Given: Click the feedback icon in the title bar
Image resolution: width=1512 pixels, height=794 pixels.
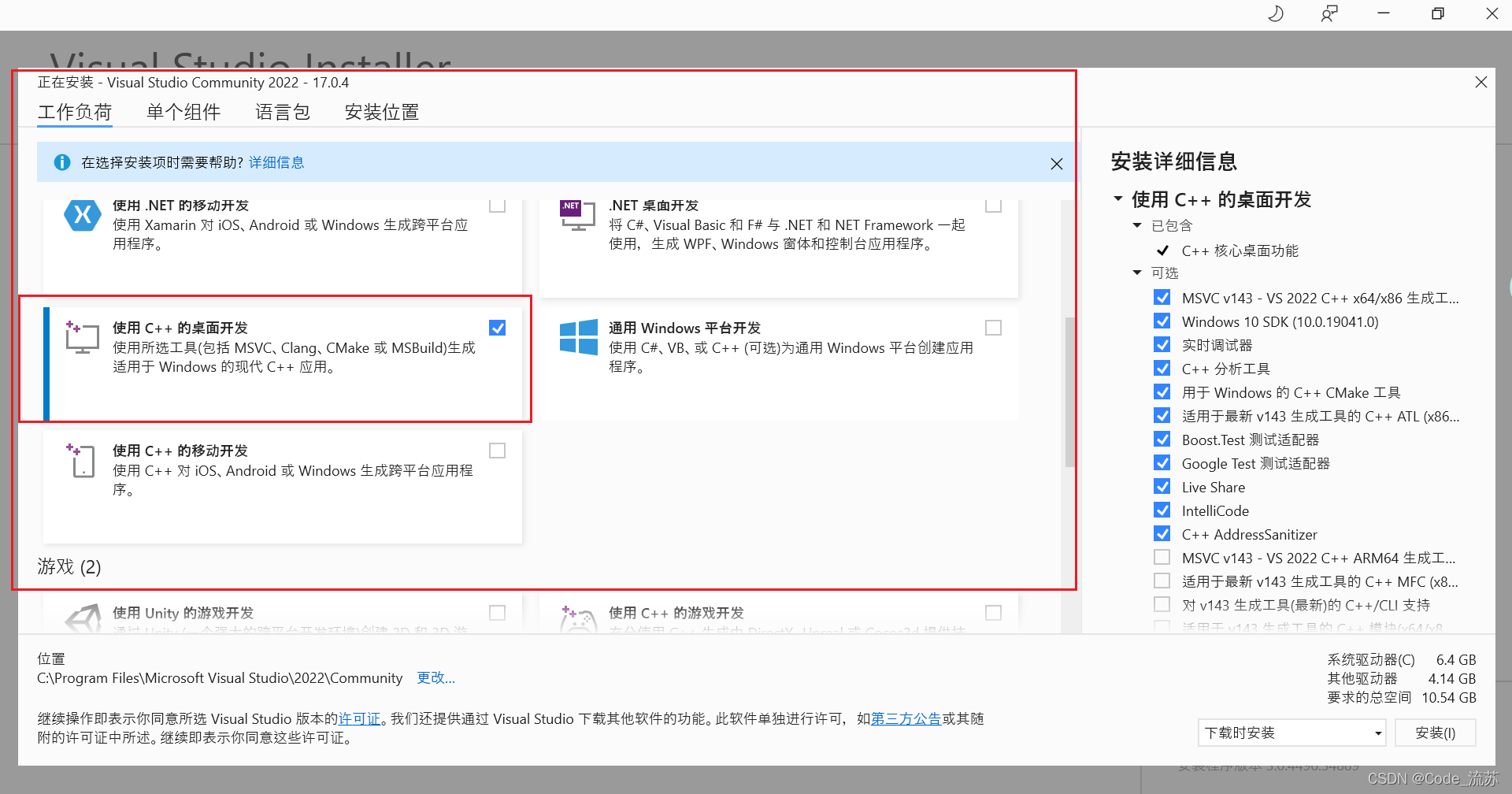Looking at the screenshot, I should pyautogui.click(x=1330, y=13).
